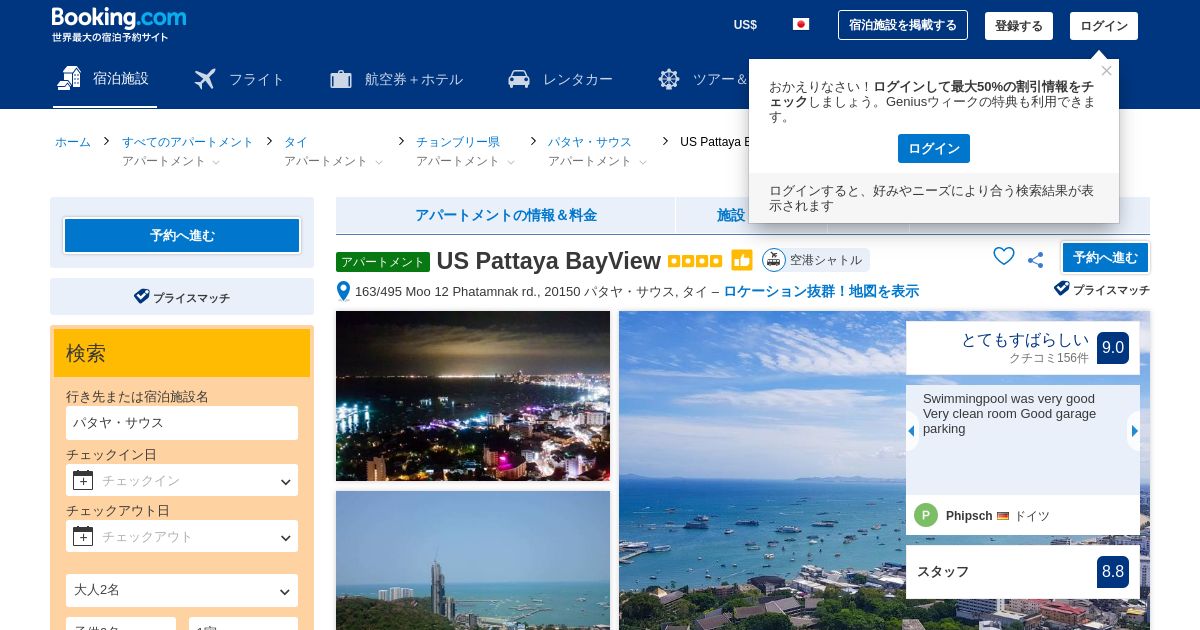The width and height of the screenshot is (1200, 630).
Task: Click the suitcase flight+hotel icon
Action: pos(341,79)
